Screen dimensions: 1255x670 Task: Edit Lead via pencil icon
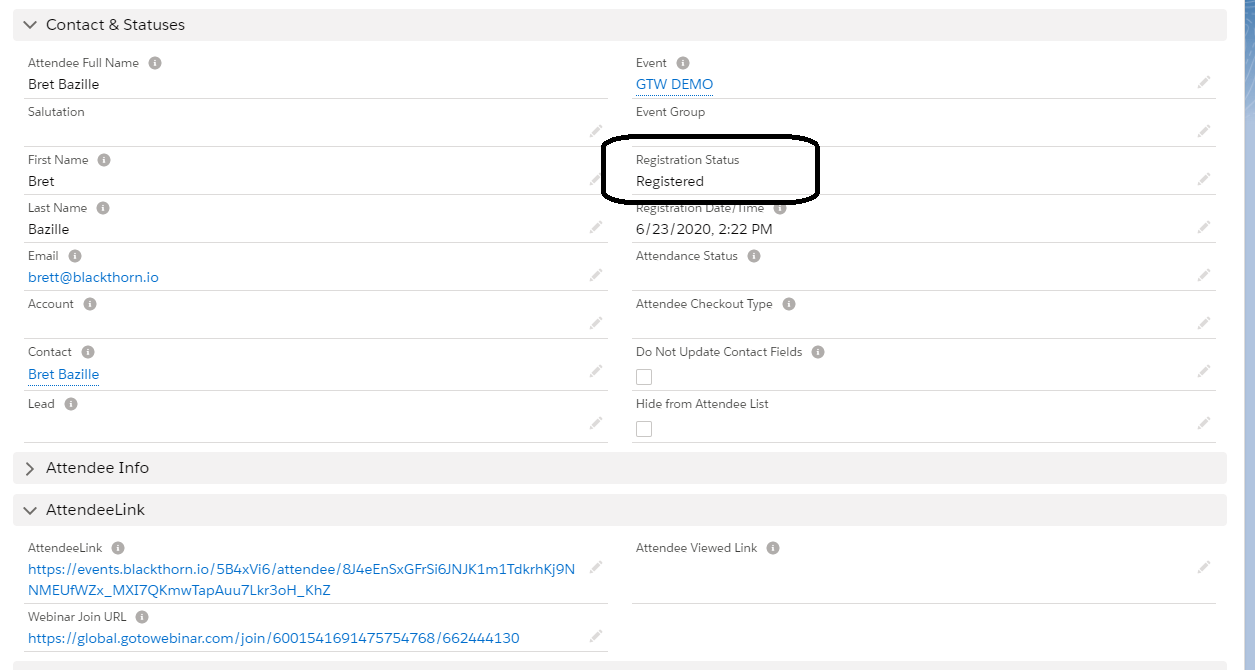tap(596, 423)
